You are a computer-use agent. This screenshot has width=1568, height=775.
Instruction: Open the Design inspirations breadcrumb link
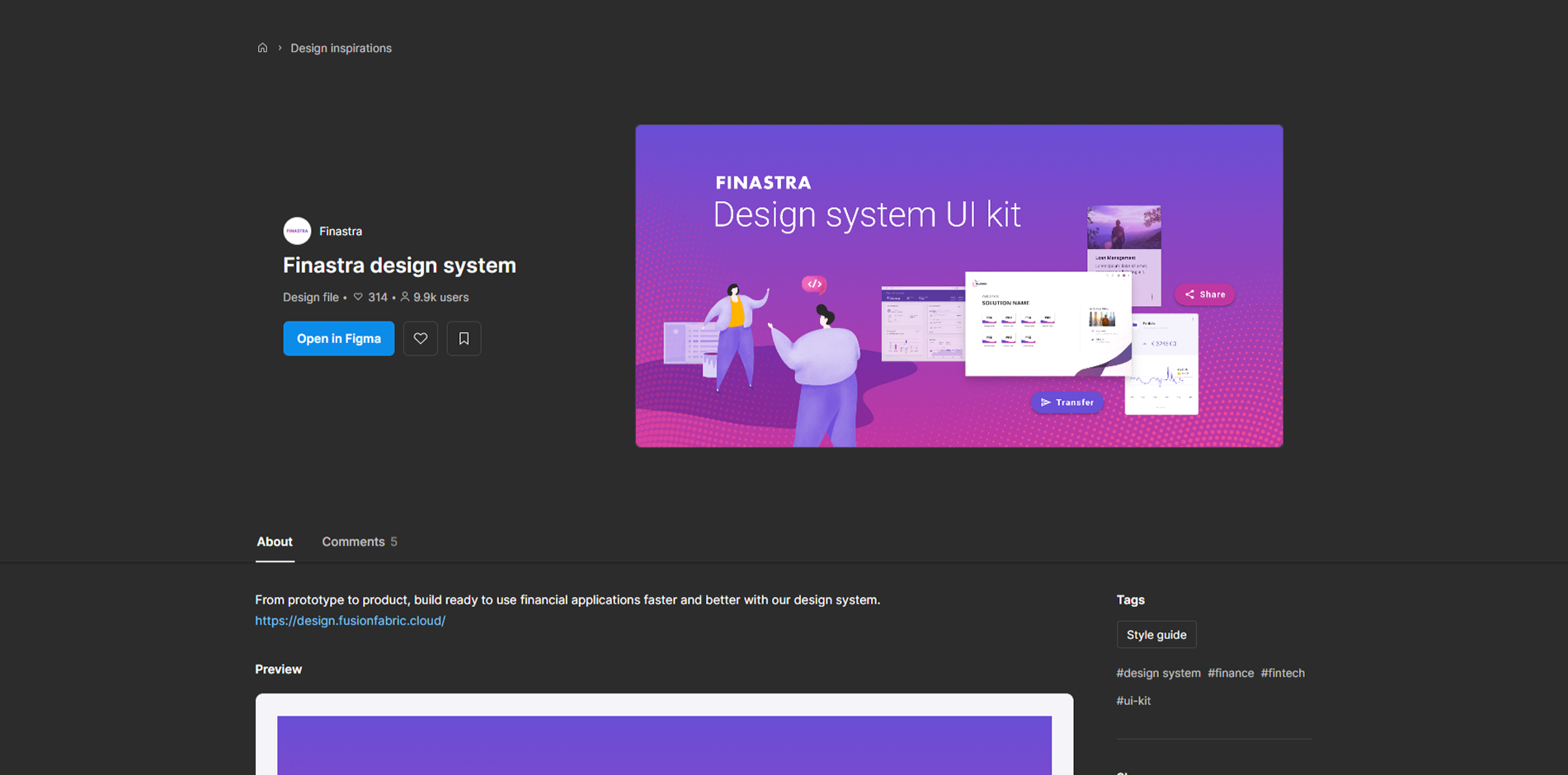coord(341,48)
